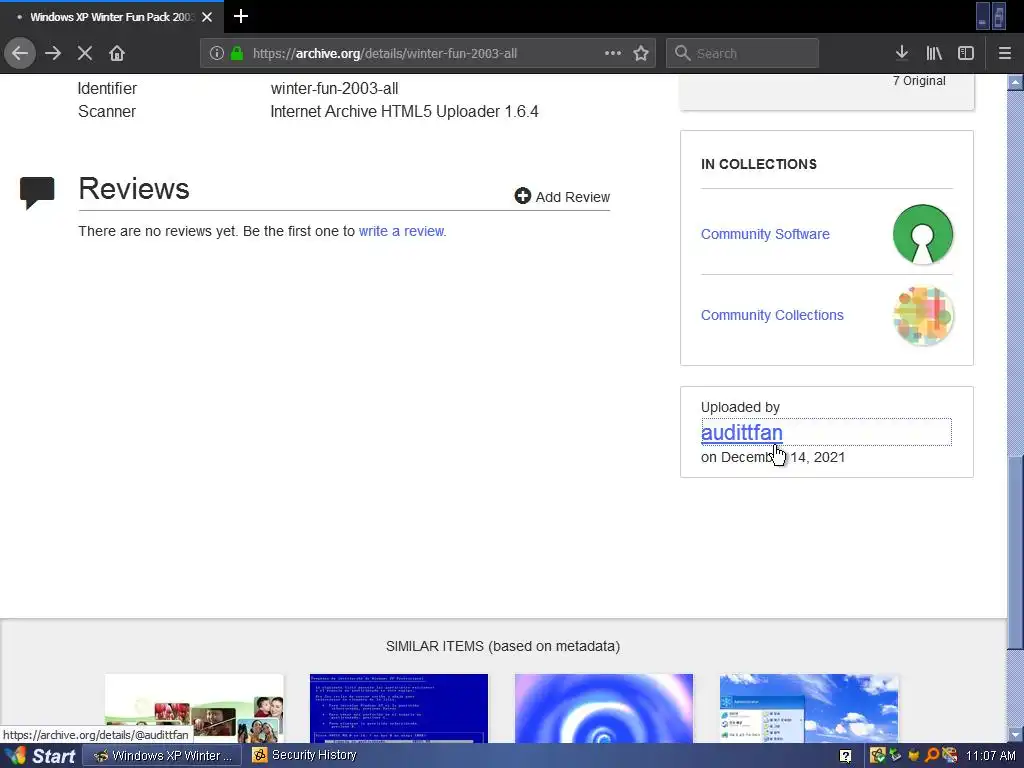The height and width of the screenshot is (768, 1024).
Task: Click the taskbar clock showing 11:07 AM
Action: (x=991, y=756)
